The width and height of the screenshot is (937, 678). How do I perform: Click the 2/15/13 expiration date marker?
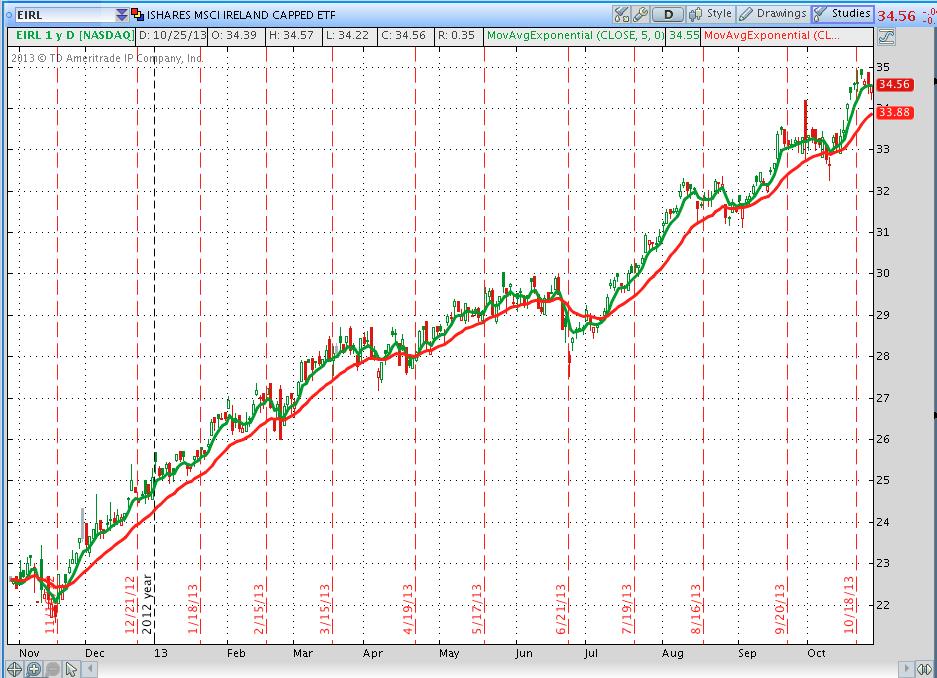[259, 609]
